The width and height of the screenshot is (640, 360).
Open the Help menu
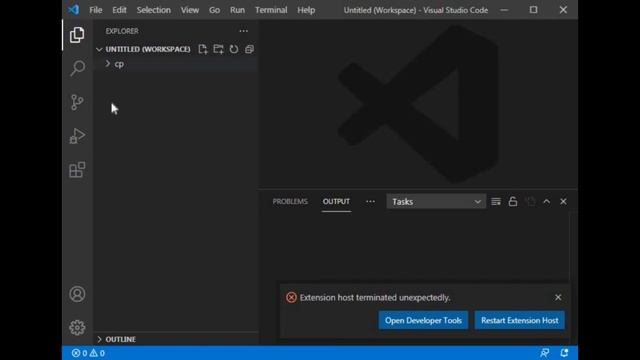(306, 10)
